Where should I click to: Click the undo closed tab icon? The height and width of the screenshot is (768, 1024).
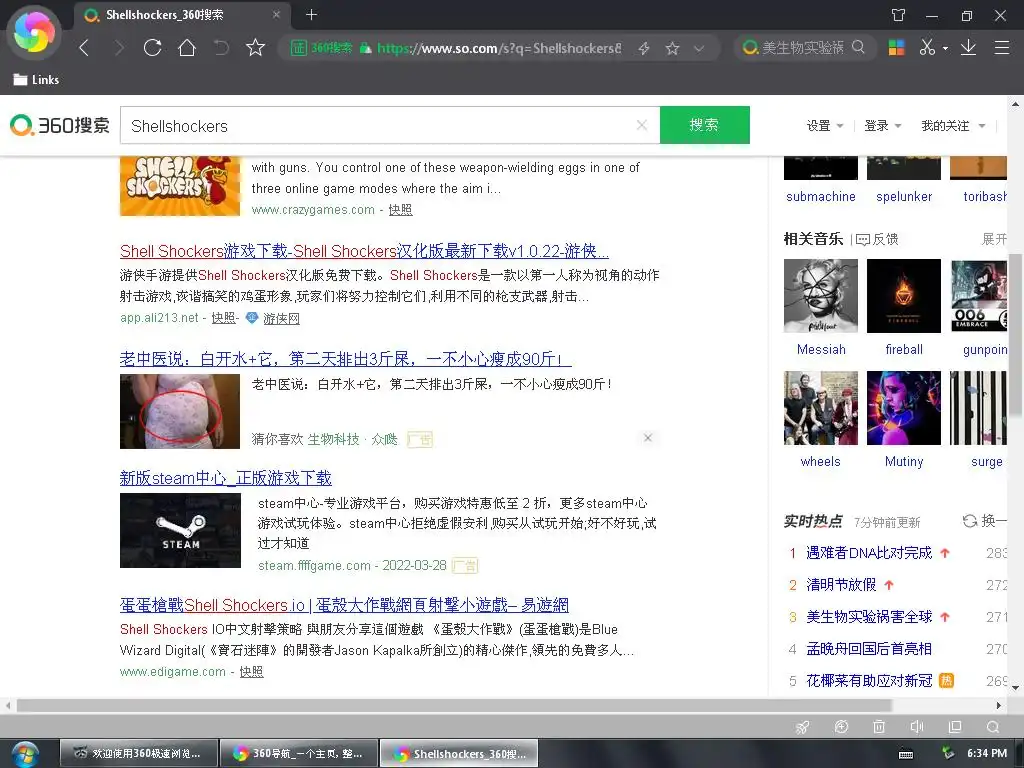(x=221, y=48)
